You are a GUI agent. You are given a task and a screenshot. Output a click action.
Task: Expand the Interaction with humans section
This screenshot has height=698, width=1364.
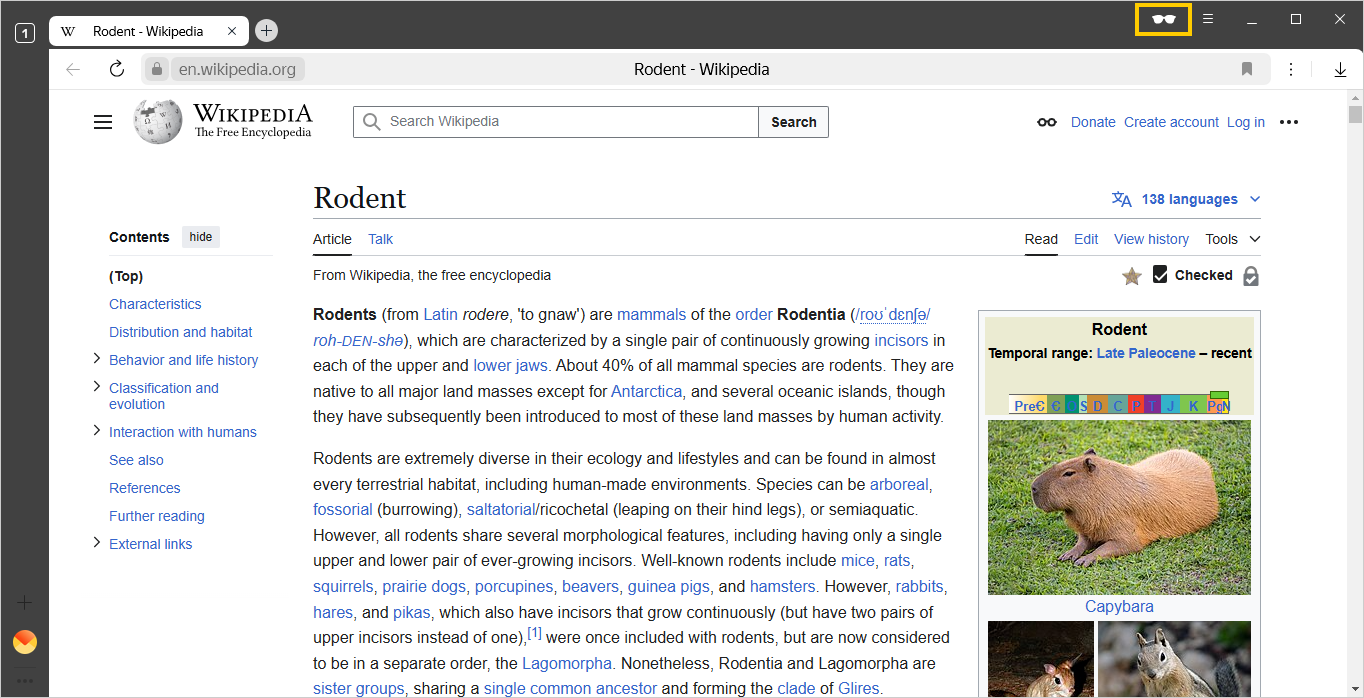click(97, 431)
